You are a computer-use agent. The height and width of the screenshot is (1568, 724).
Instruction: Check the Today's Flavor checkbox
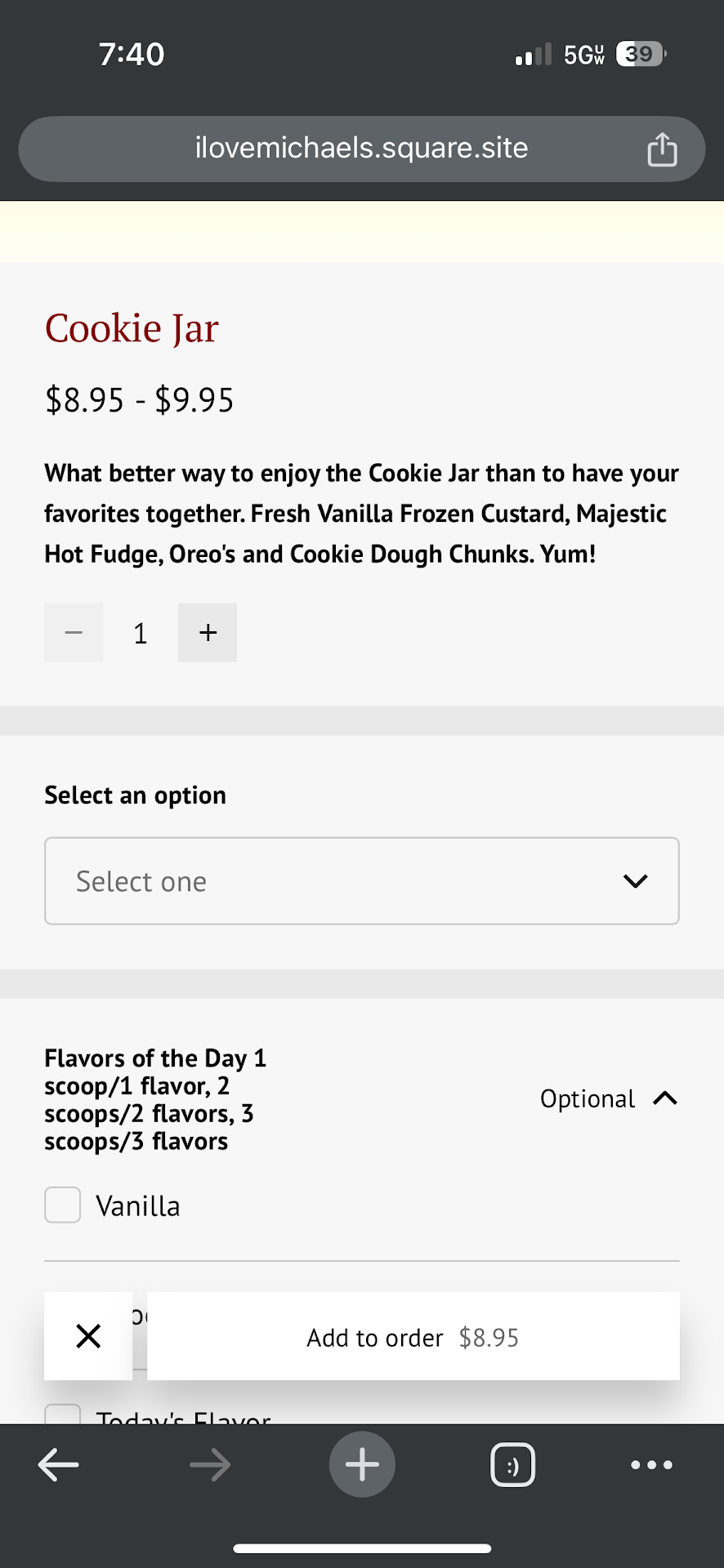[63, 1415]
